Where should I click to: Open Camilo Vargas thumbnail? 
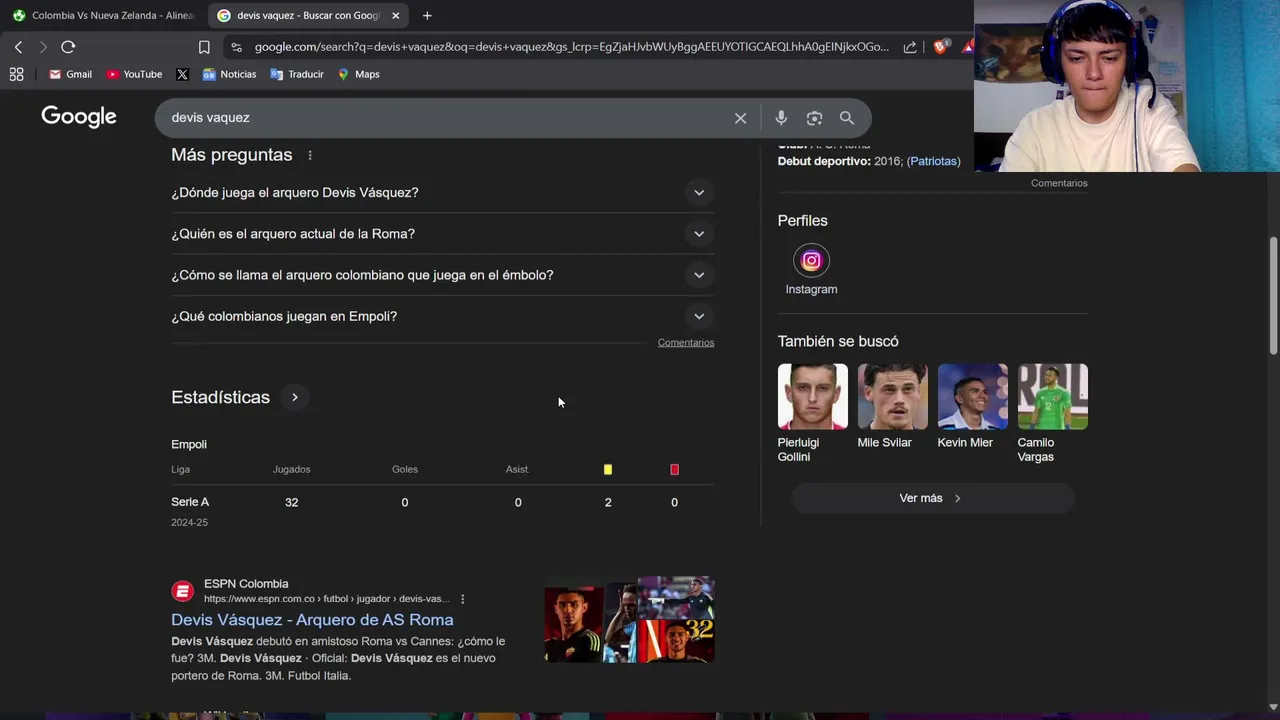click(1052, 397)
